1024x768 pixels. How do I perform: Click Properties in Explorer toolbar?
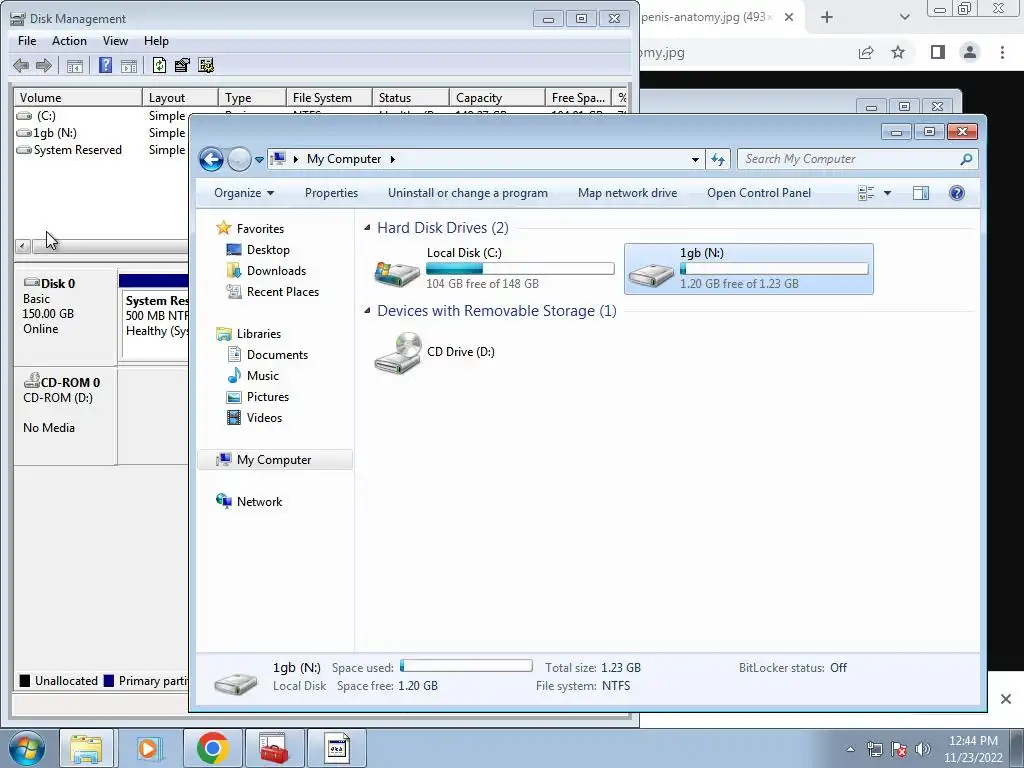coord(331,193)
